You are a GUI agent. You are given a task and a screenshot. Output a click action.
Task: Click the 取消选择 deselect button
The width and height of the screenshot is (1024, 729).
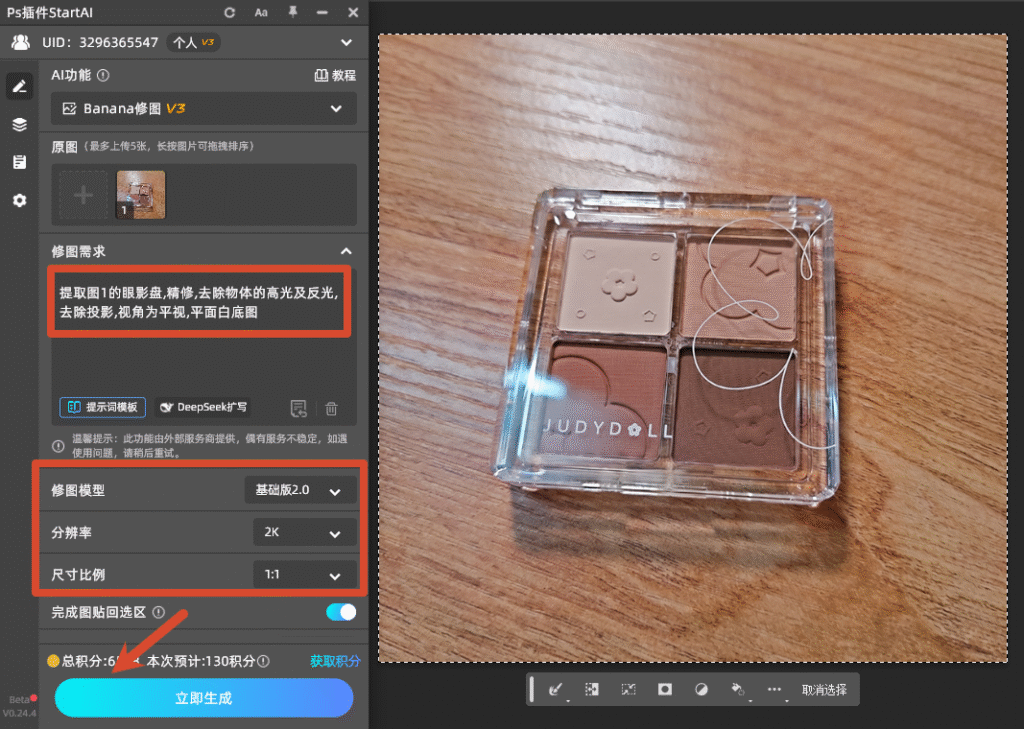tap(824, 690)
